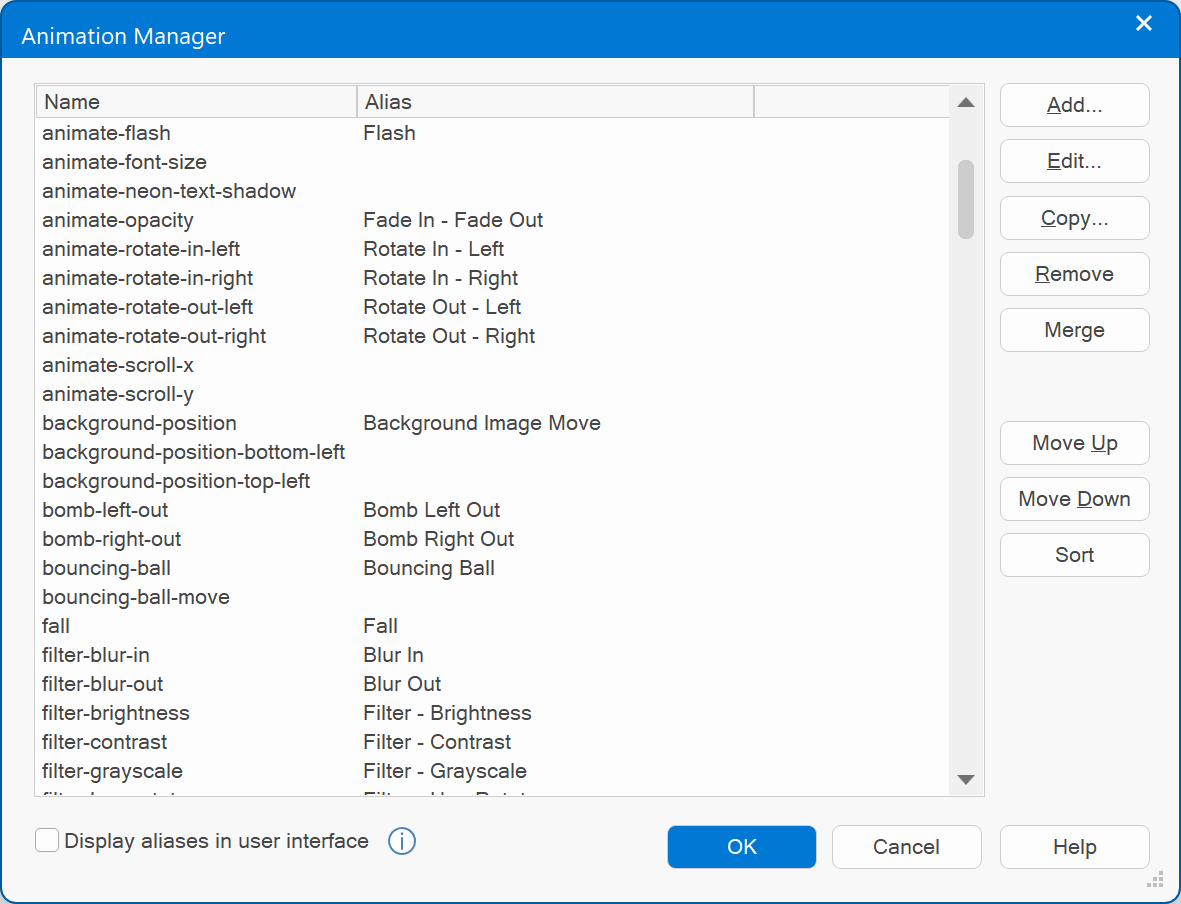Screen dimensions: 1181x904
Task: Confirm the dialog with OK
Action: click(741, 847)
